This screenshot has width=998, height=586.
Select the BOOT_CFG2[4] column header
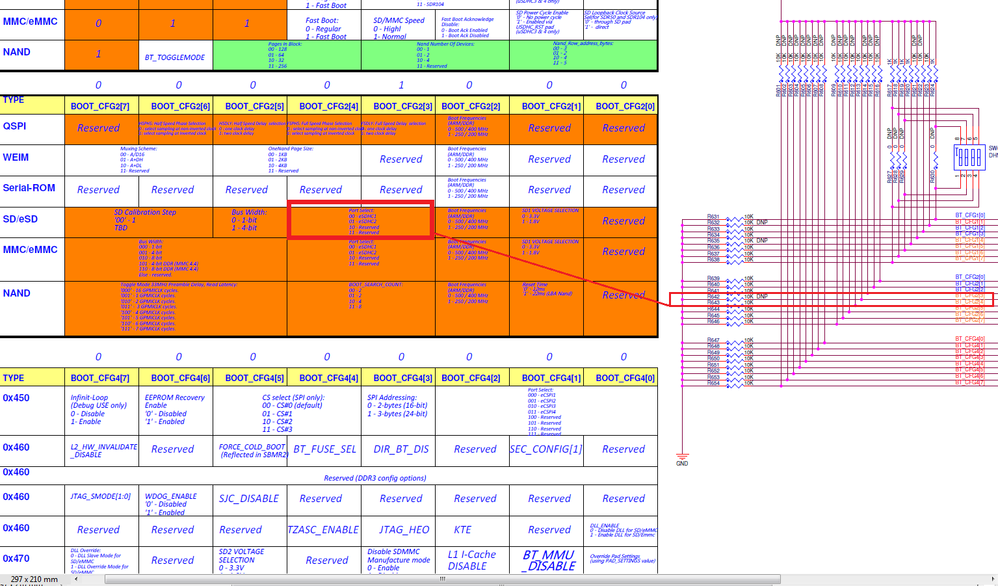pyautogui.click(x=324, y=106)
